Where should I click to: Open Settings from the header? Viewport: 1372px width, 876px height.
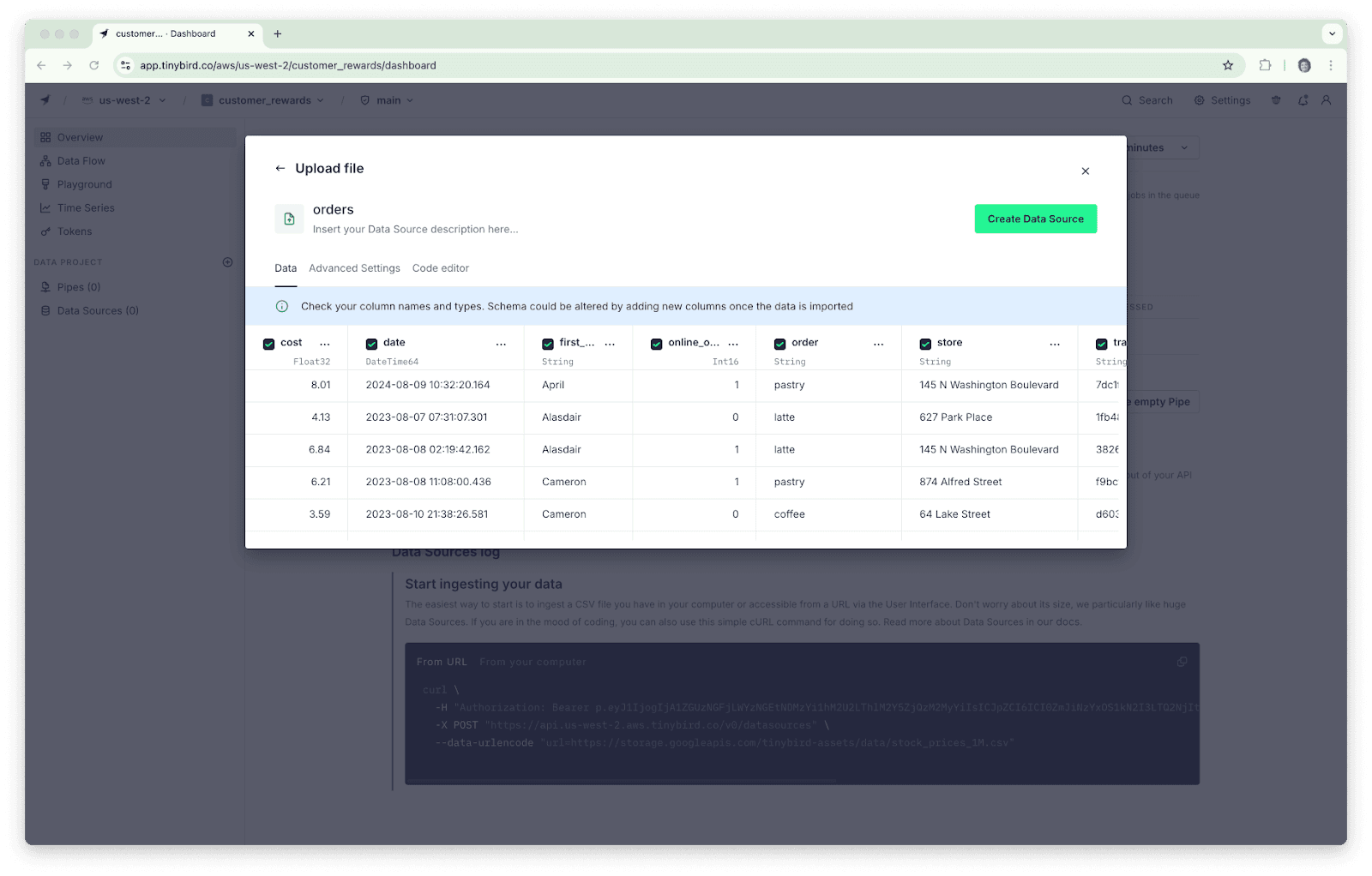coord(1222,100)
